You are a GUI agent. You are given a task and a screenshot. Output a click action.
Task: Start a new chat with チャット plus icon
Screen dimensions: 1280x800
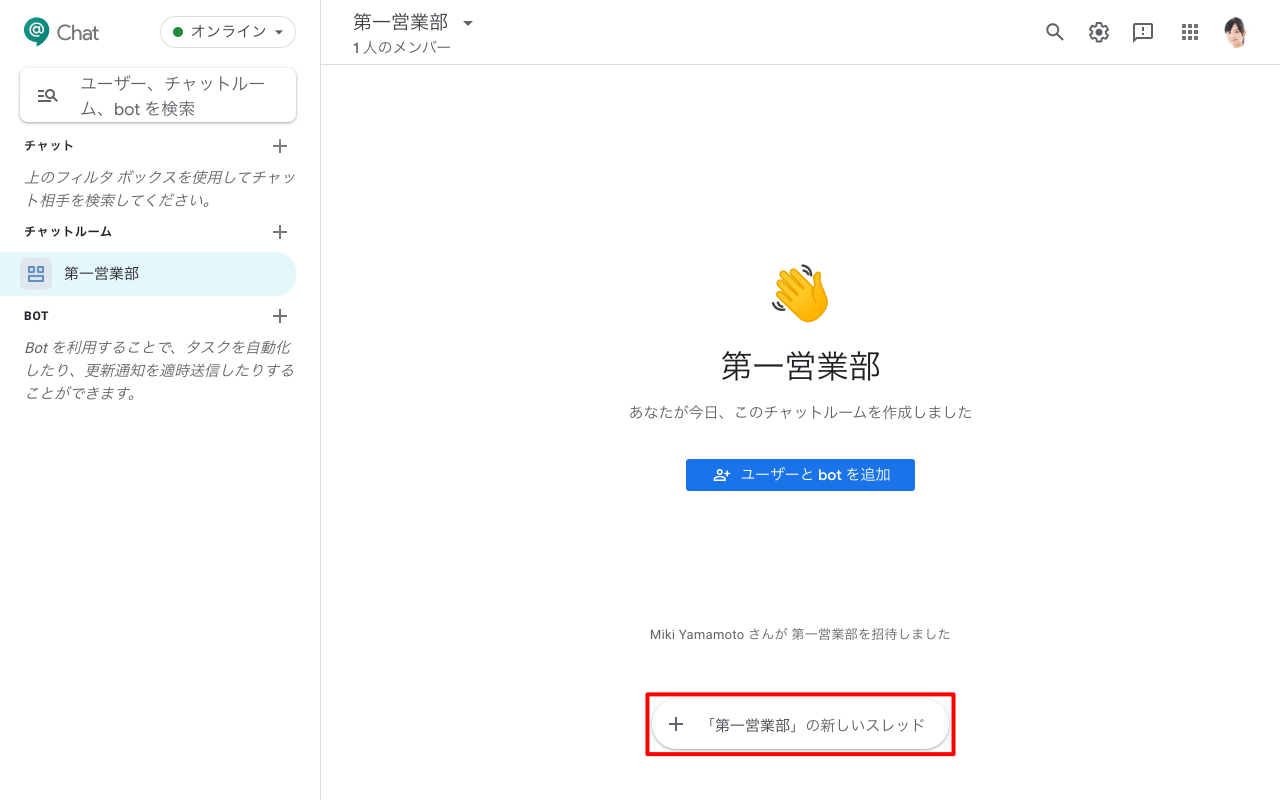coord(280,146)
